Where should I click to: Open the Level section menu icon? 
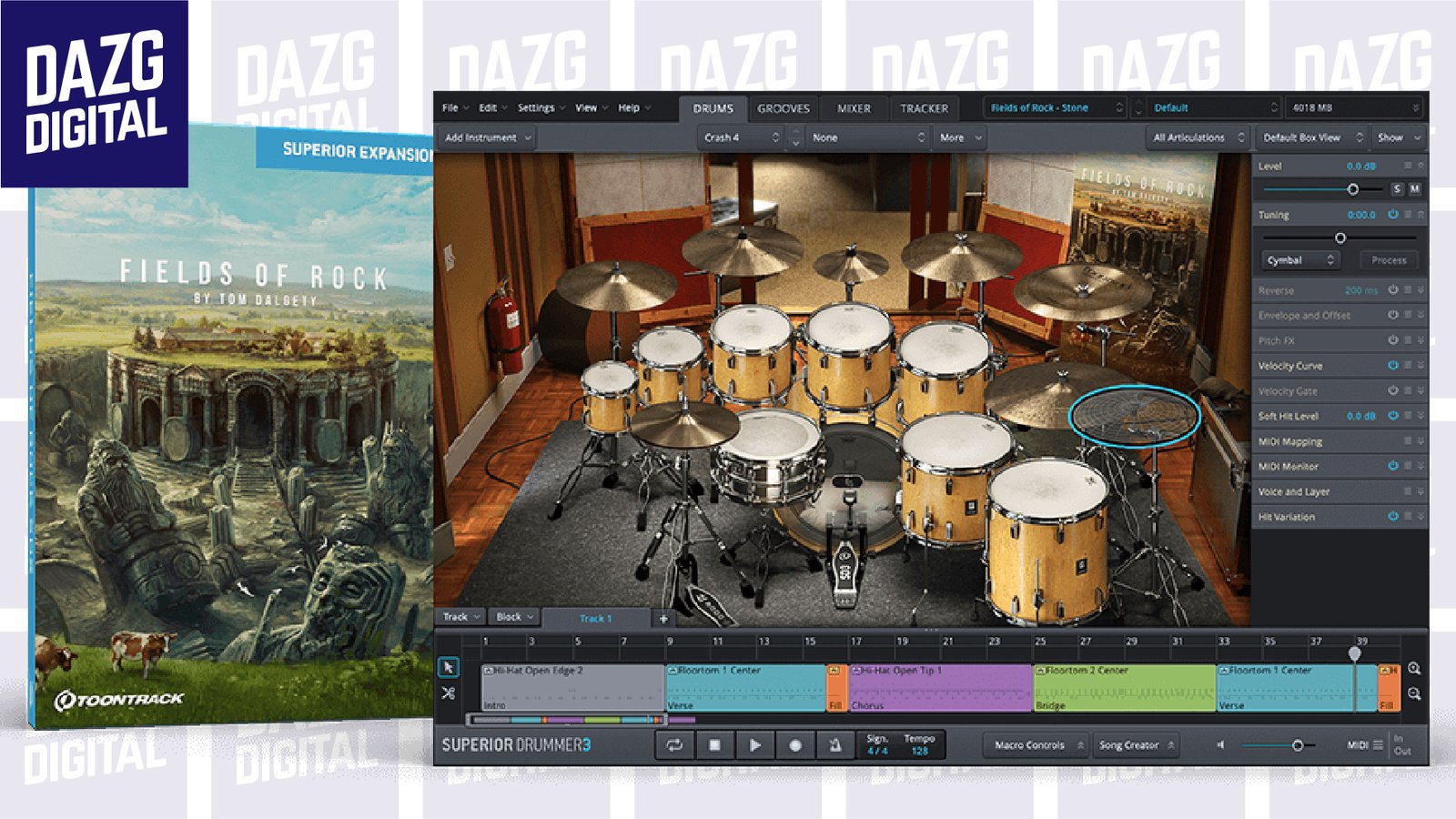click(1407, 166)
